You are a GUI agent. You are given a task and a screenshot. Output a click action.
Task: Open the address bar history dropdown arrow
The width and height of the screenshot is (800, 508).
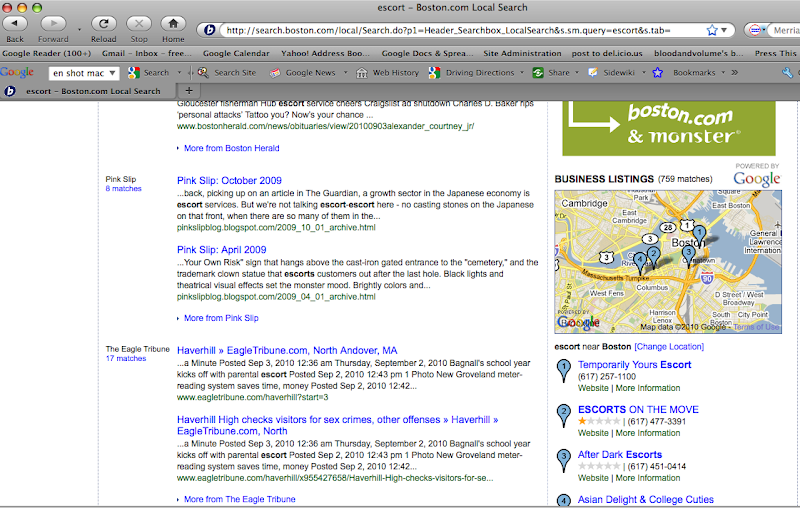click(724, 30)
